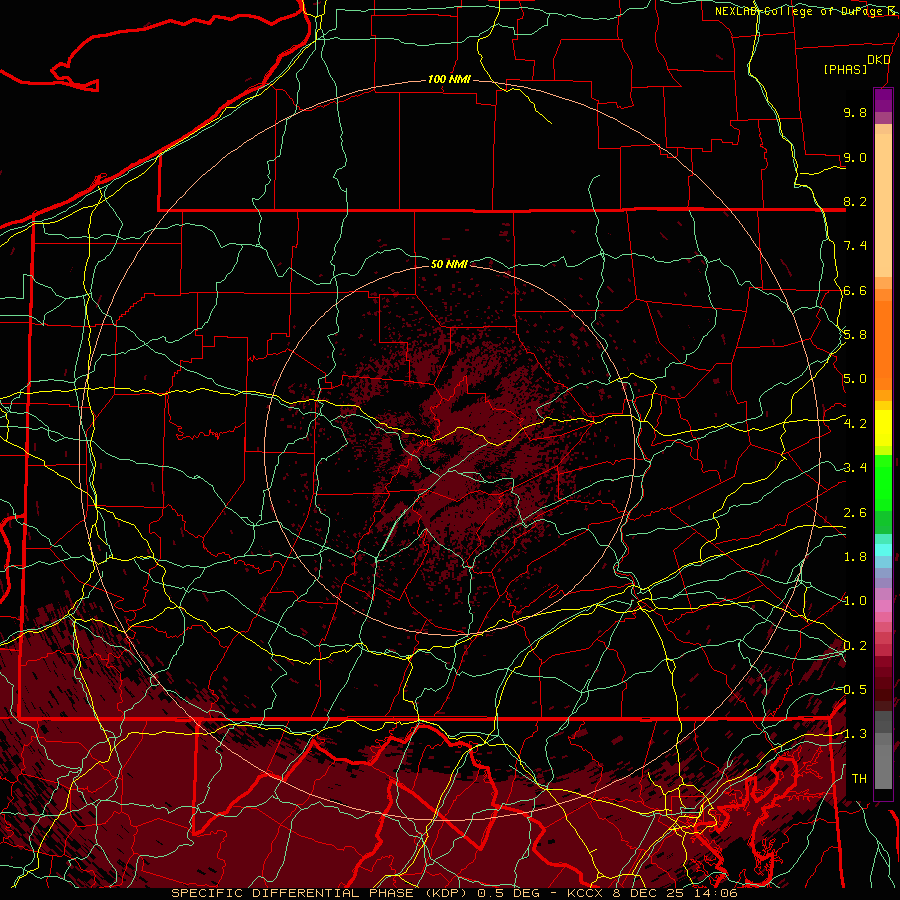The height and width of the screenshot is (900, 900).
Task: Click the 1.3 value near the scale bottom
Action: coord(855,734)
